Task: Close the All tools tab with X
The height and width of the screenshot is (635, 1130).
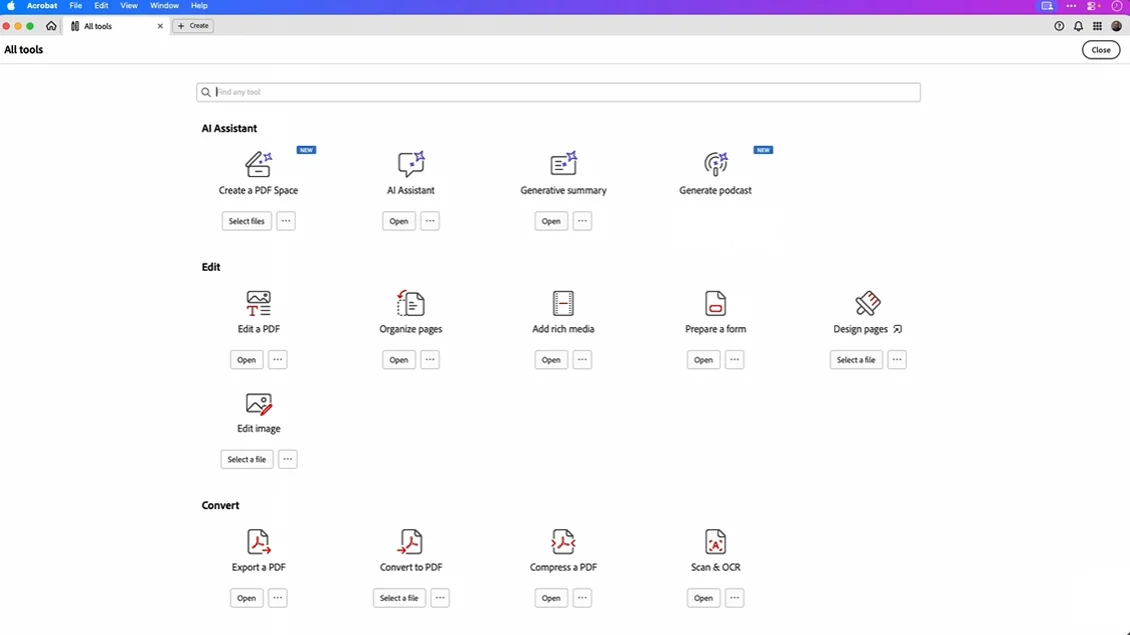Action: [160, 26]
